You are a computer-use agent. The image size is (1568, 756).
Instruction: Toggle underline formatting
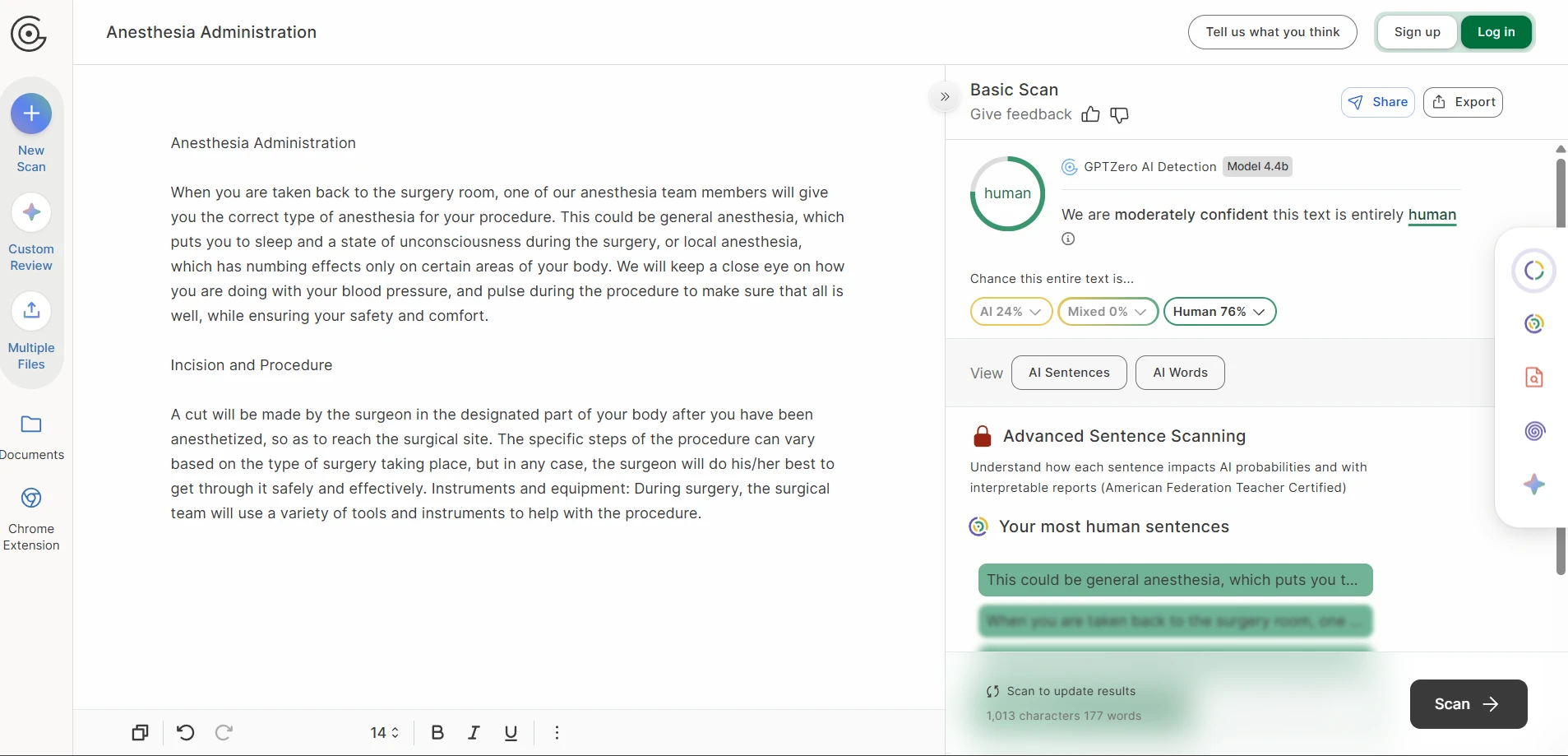click(511, 732)
